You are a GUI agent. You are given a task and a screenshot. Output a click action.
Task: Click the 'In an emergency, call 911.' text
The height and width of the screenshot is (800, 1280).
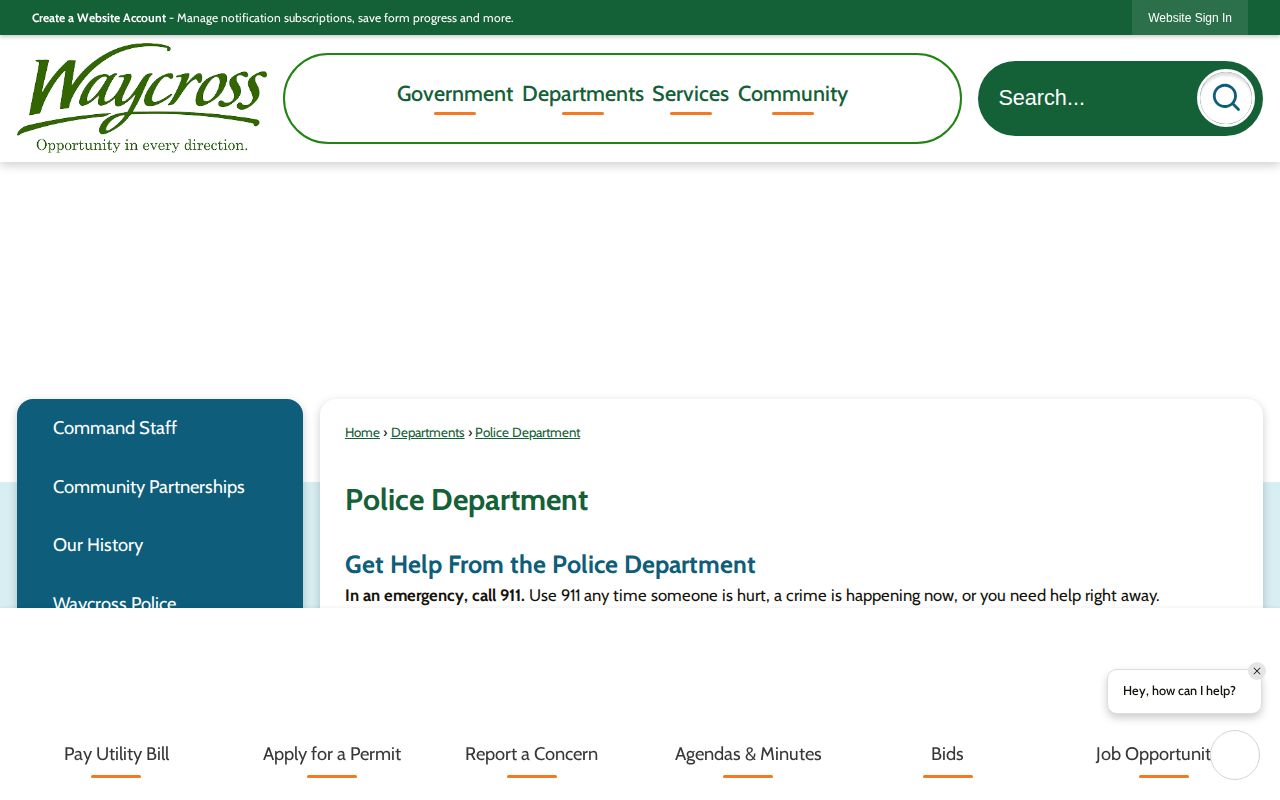pos(435,596)
